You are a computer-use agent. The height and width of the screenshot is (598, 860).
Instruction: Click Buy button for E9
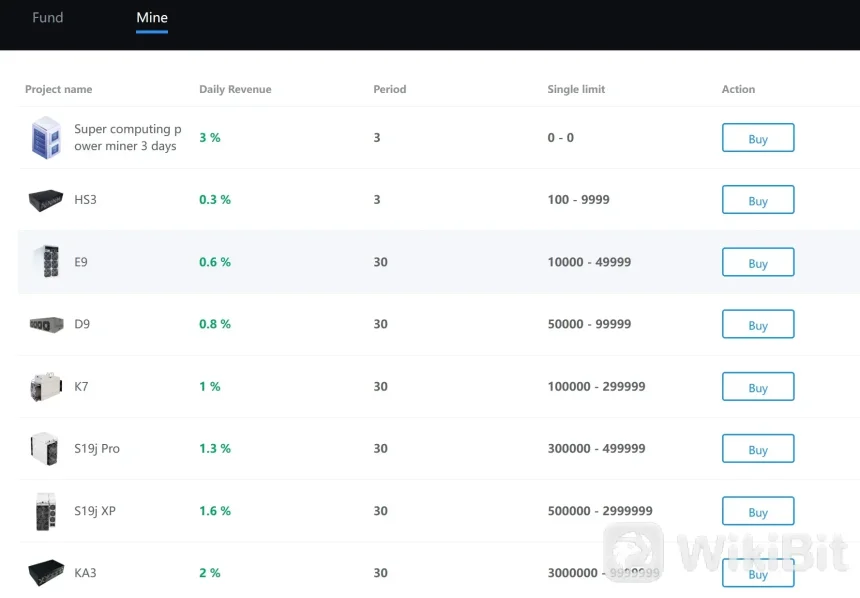click(x=758, y=263)
